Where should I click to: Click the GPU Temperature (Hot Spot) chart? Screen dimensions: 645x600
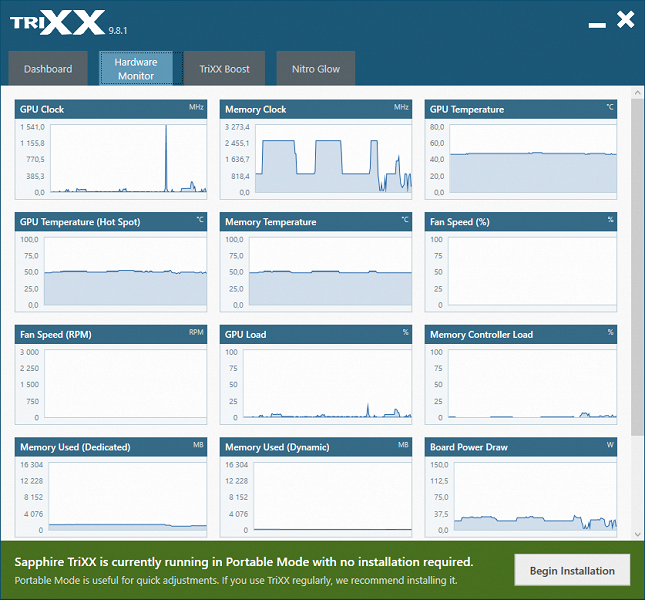pos(125,271)
